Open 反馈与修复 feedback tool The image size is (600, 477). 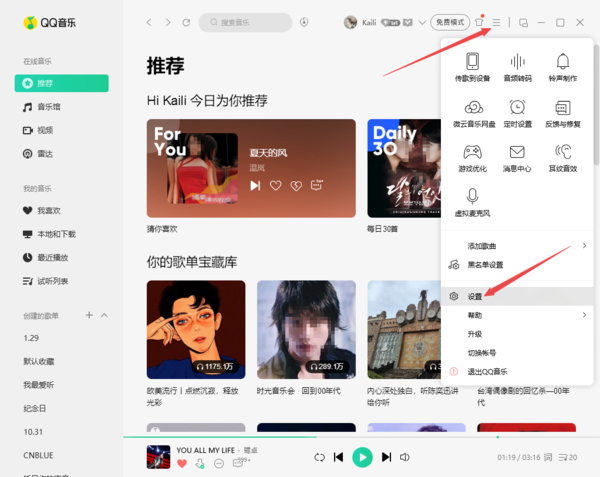click(562, 114)
